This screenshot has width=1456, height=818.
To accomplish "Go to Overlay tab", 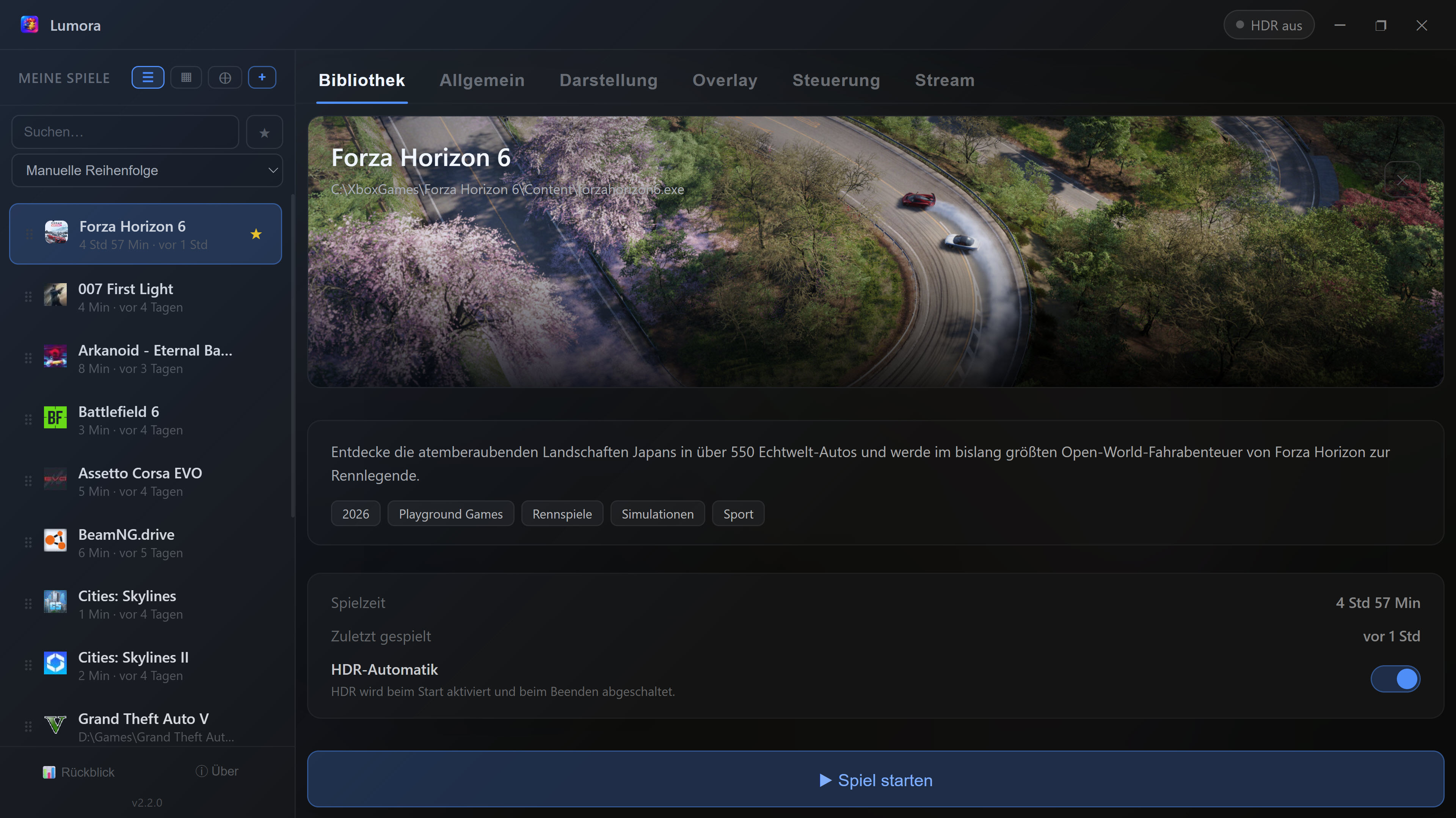I will (725, 80).
